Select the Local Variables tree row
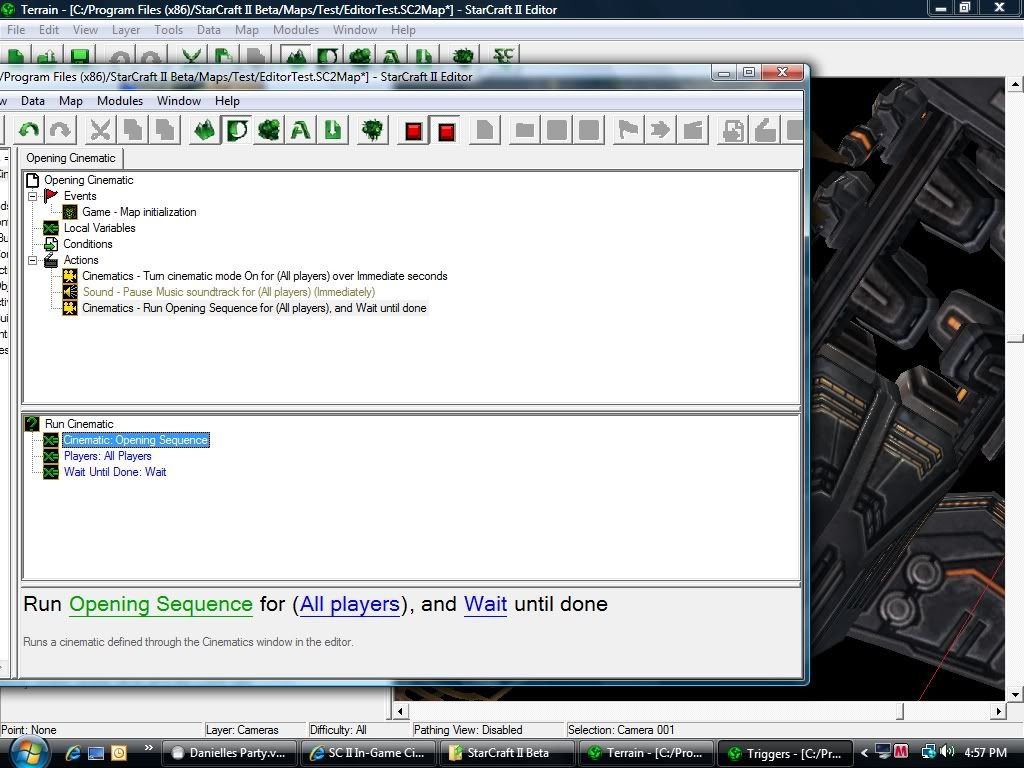This screenshot has height=768, width=1024. [x=99, y=228]
